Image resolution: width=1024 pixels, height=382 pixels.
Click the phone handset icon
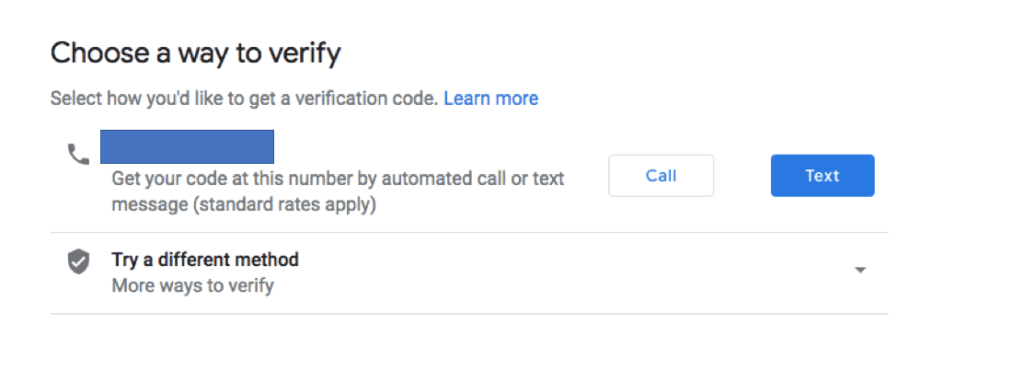[x=78, y=154]
